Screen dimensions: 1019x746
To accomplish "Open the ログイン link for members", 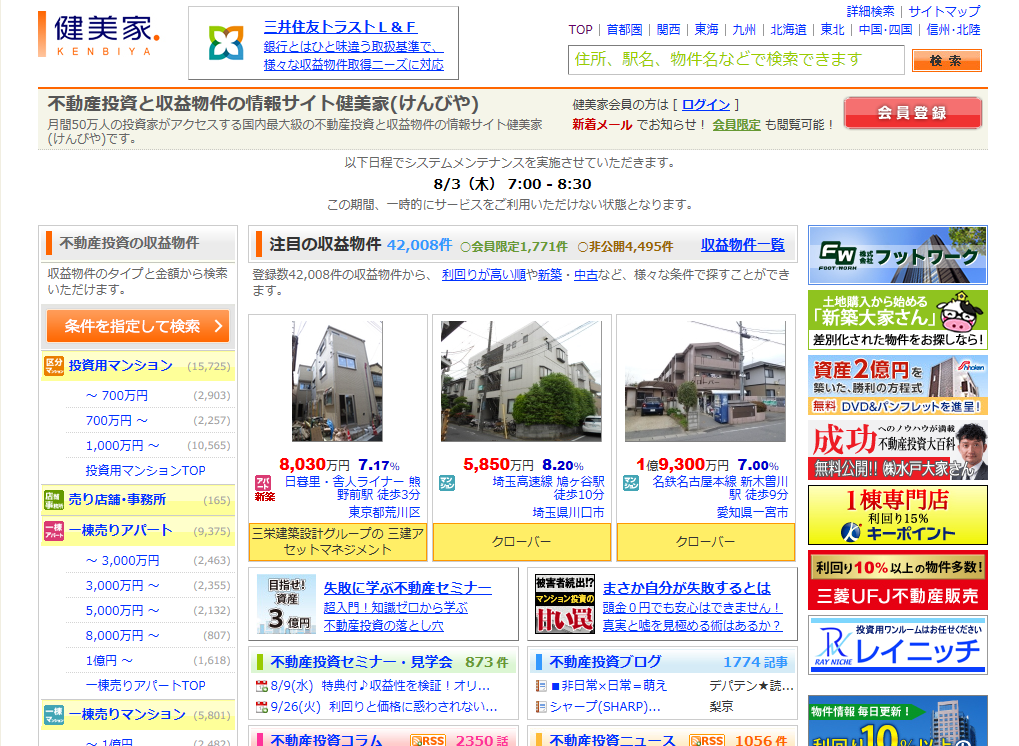I will pyautogui.click(x=706, y=104).
